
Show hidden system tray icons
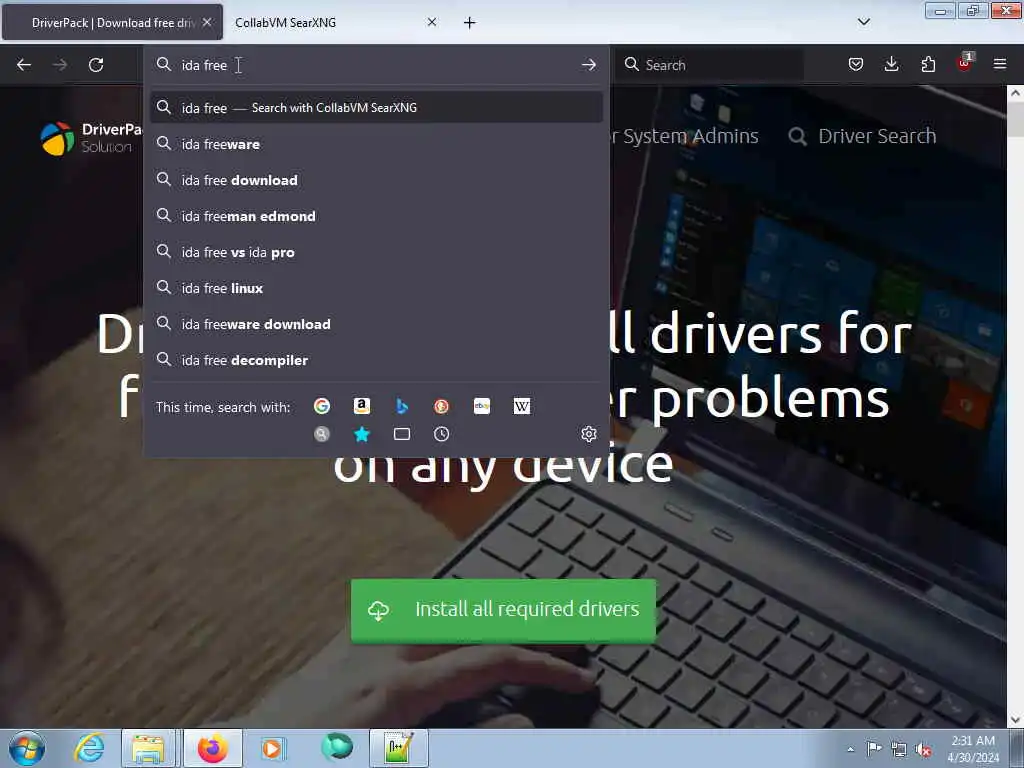(x=850, y=749)
